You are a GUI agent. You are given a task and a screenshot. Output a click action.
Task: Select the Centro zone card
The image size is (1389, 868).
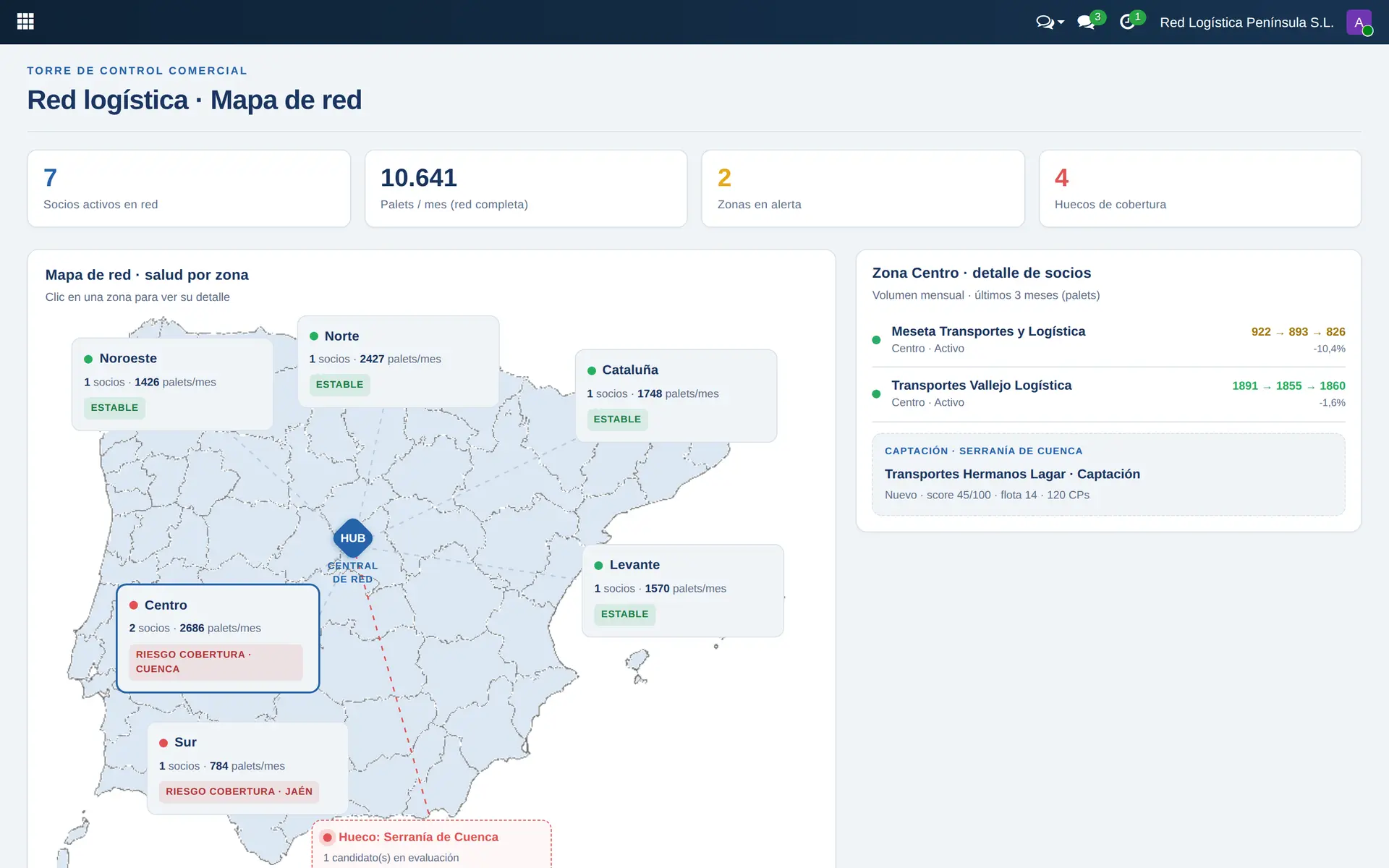pos(218,638)
